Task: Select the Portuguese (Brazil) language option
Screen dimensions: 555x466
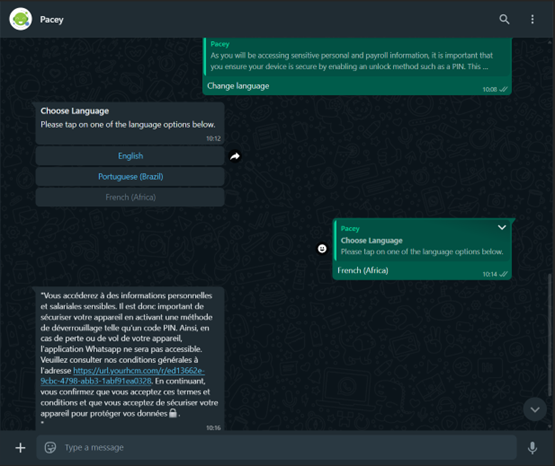Action: pos(130,177)
